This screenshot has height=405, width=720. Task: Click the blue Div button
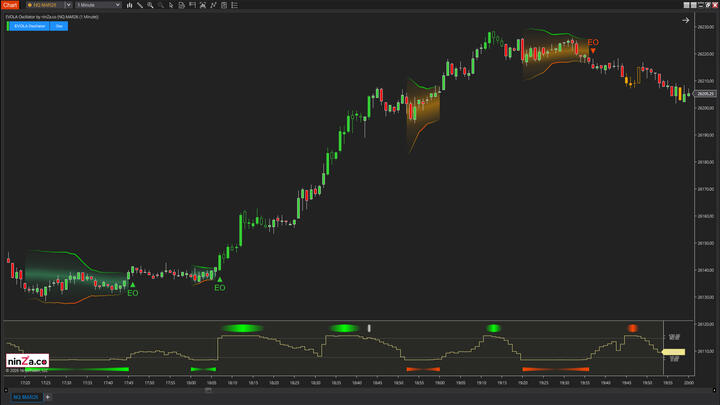pyautogui.click(x=59, y=26)
